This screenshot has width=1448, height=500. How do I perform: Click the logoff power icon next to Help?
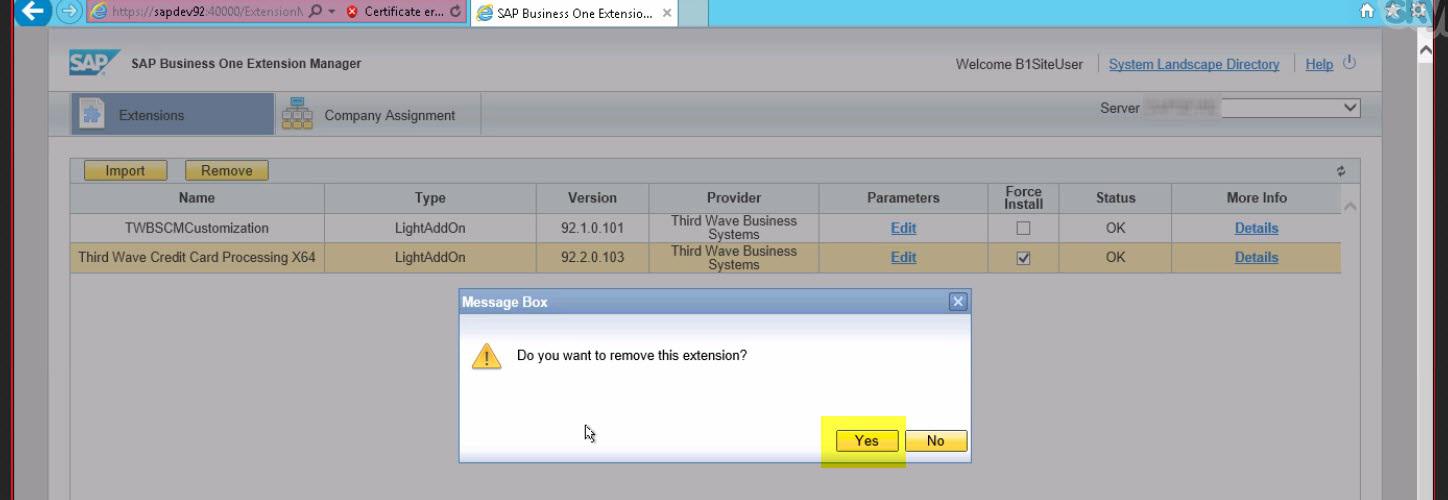[1349, 63]
